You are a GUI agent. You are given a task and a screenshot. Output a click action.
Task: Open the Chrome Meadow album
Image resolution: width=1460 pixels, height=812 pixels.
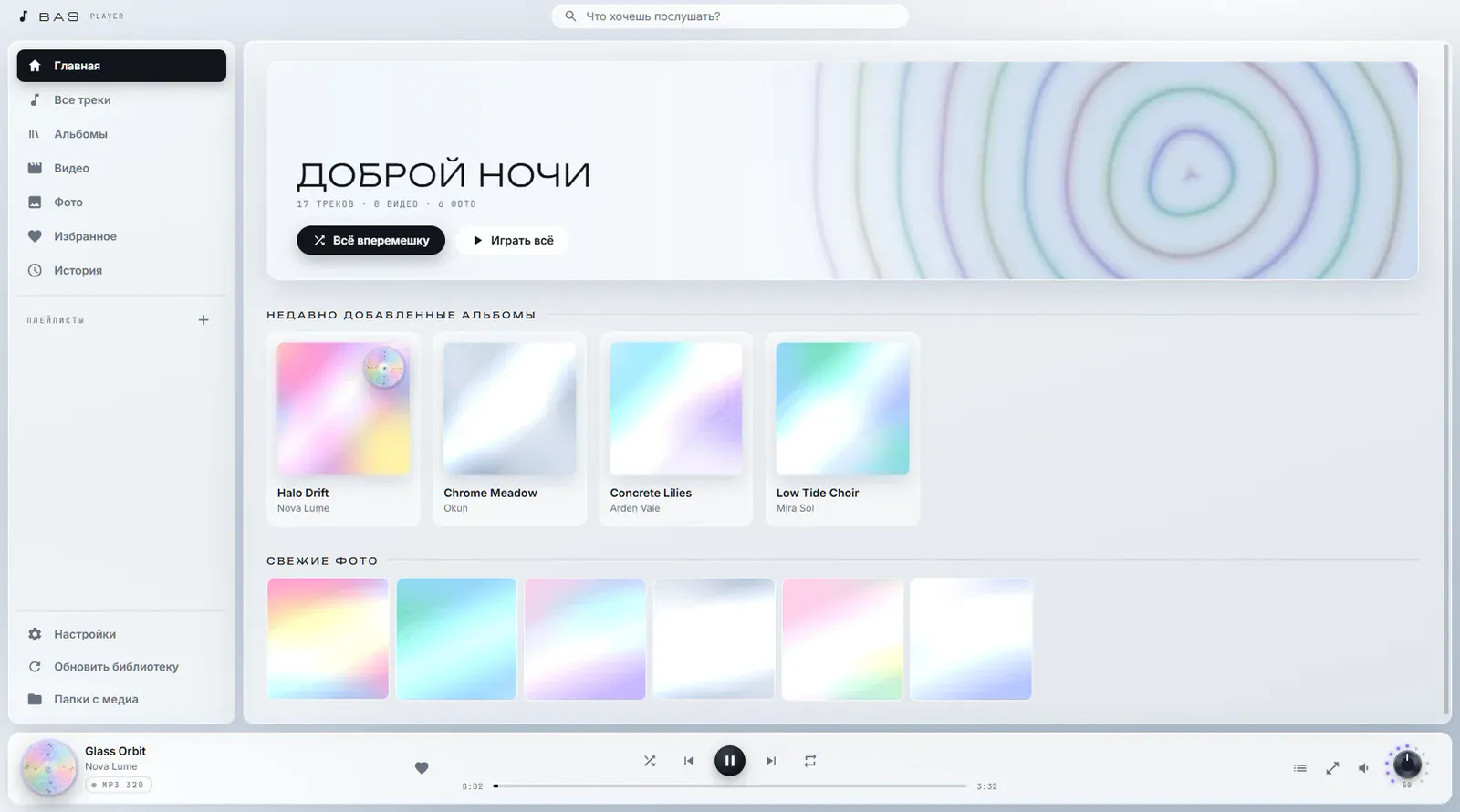point(509,429)
